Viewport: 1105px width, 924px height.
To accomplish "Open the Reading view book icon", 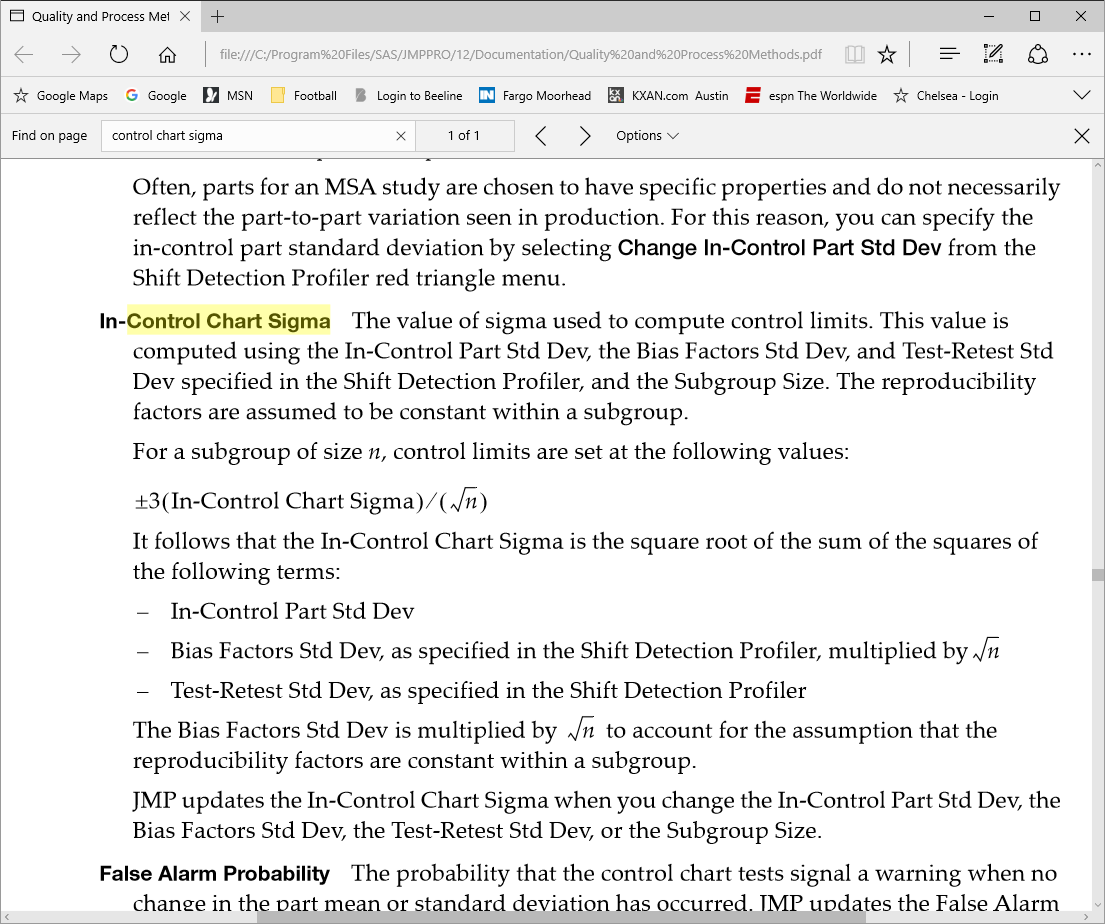I will point(854,55).
